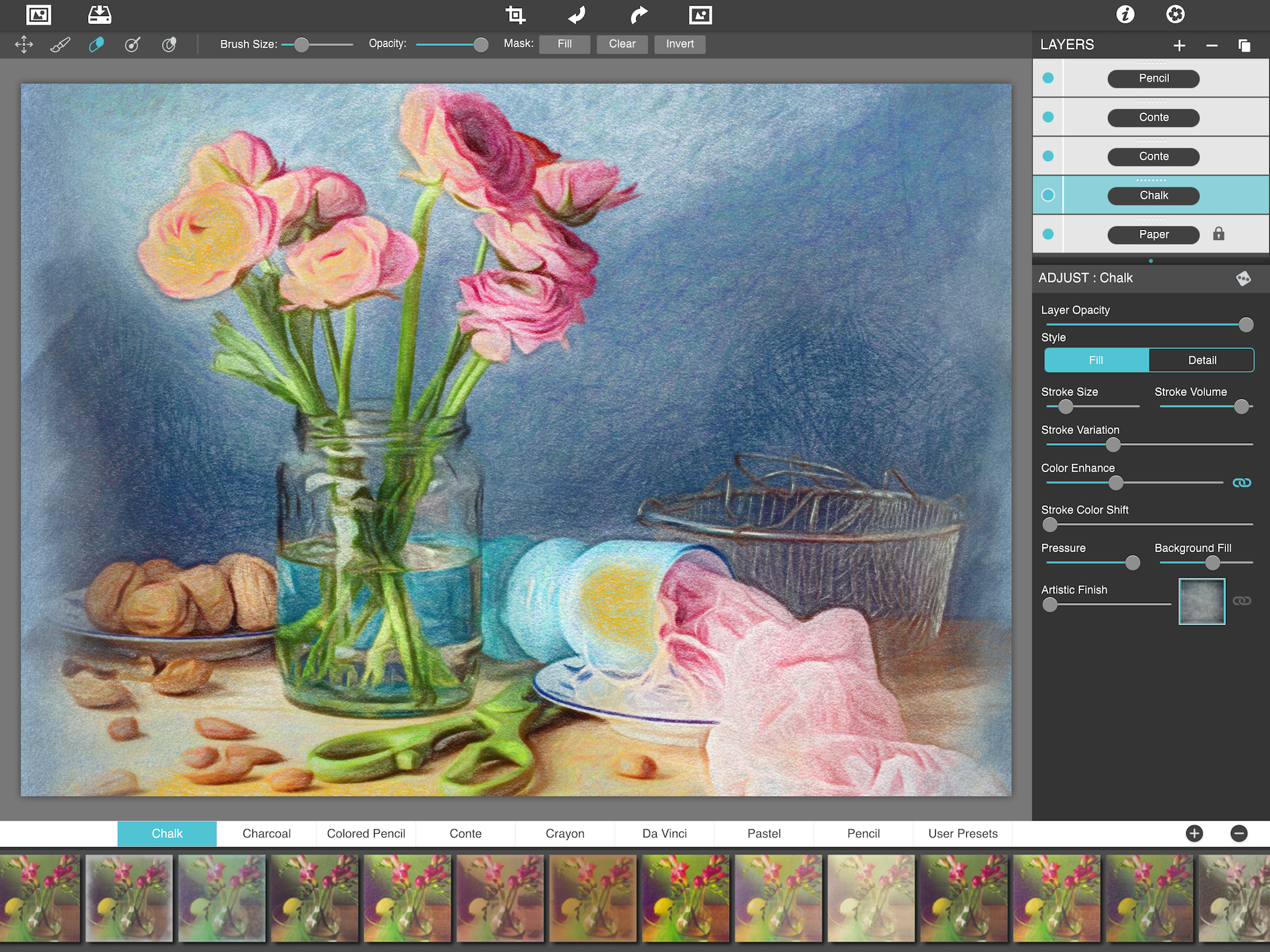Select the mask paint brush tool
Viewport: 1270px width, 952px height.
click(60, 44)
